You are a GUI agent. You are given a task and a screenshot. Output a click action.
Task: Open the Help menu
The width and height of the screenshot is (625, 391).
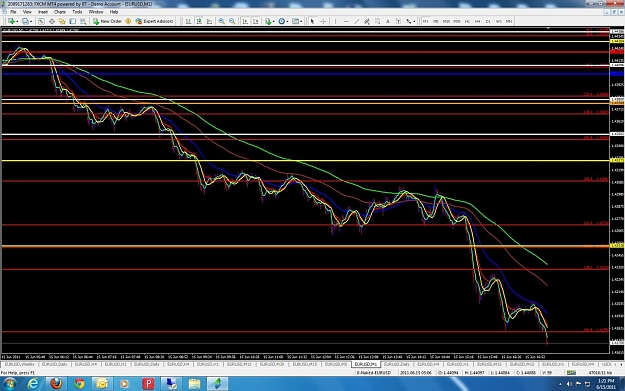114,12
